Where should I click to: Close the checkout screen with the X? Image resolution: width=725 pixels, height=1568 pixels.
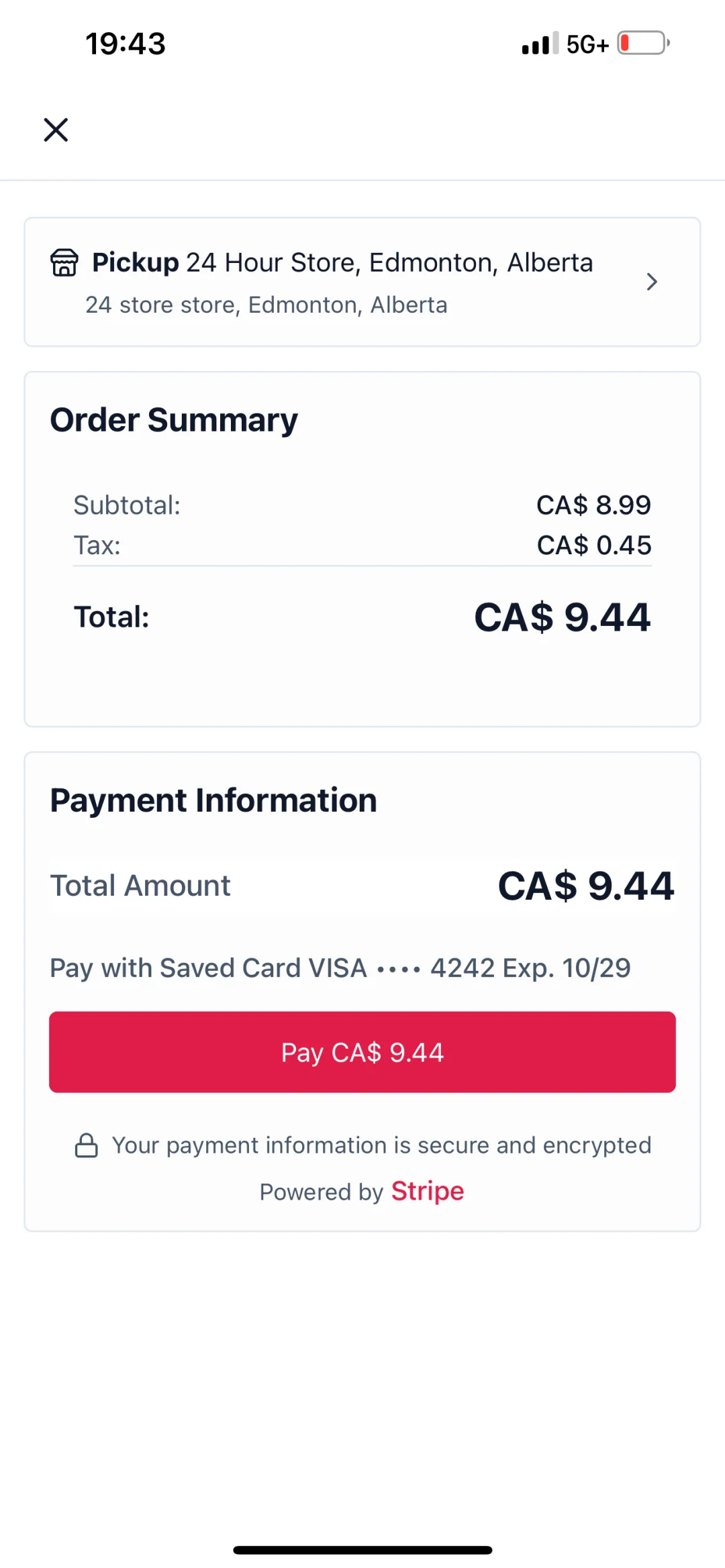coord(56,130)
